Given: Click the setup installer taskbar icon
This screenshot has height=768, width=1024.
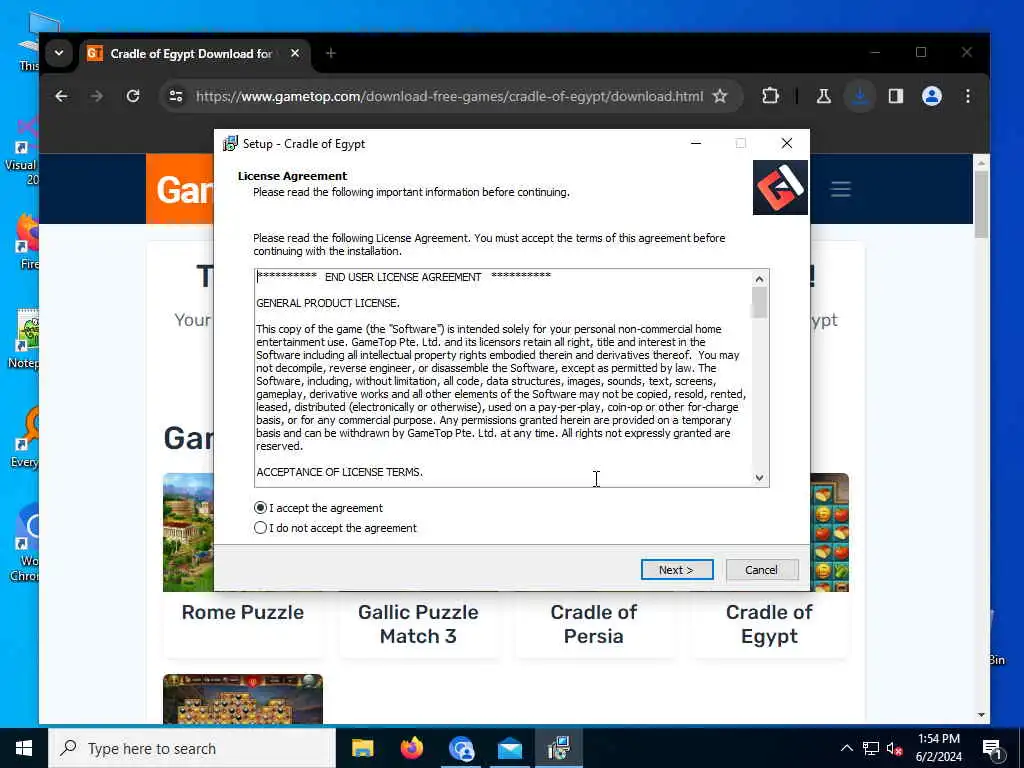Looking at the screenshot, I should (x=559, y=748).
